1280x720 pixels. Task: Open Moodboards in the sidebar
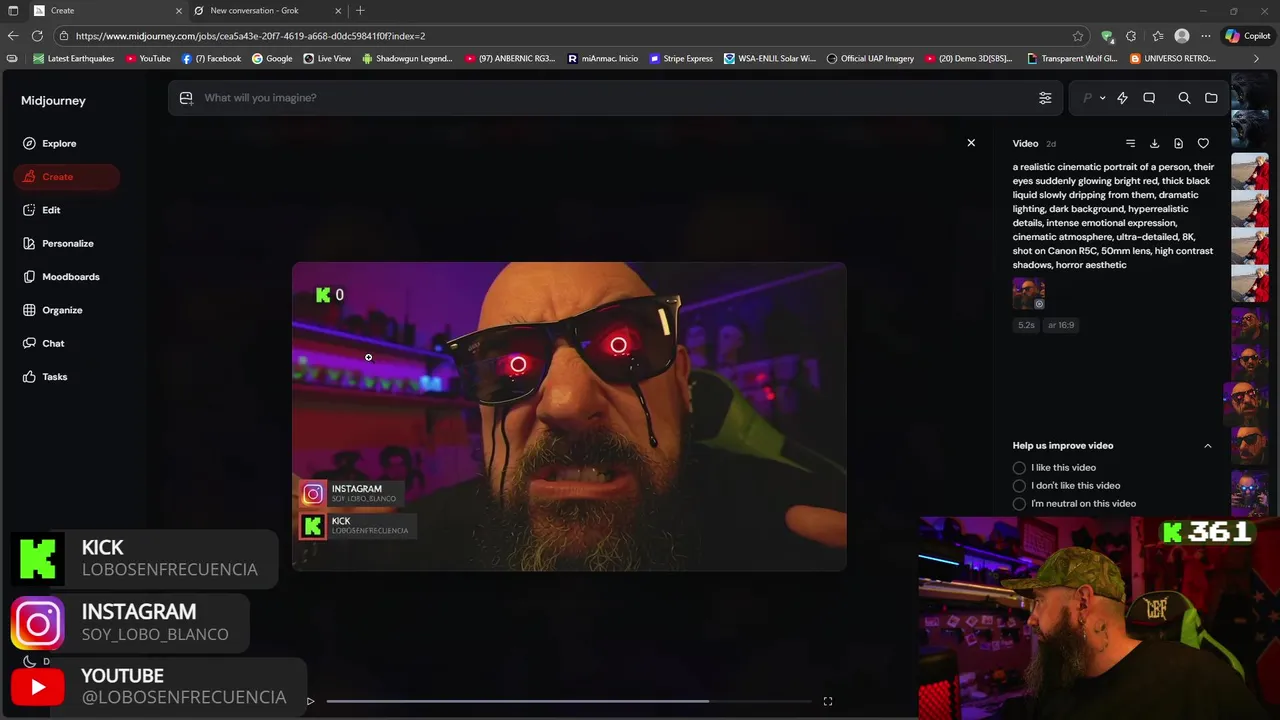pyautogui.click(x=71, y=277)
